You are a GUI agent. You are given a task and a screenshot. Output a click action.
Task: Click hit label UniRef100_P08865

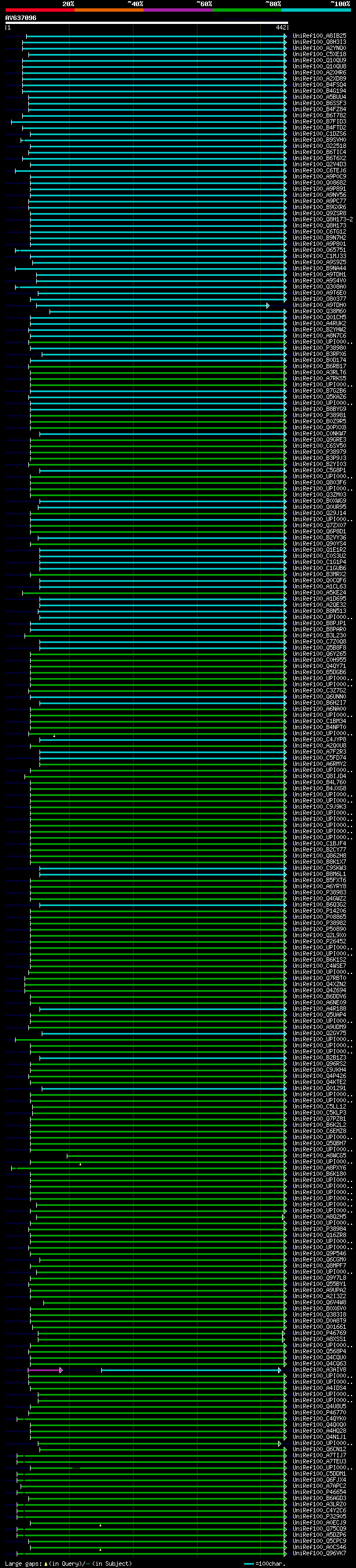[319, 917]
